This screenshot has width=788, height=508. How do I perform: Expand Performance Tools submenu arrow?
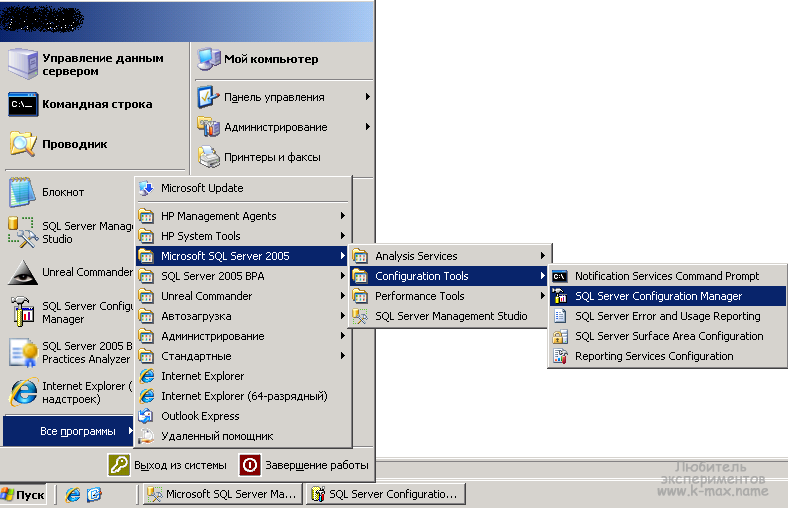pos(543,296)
